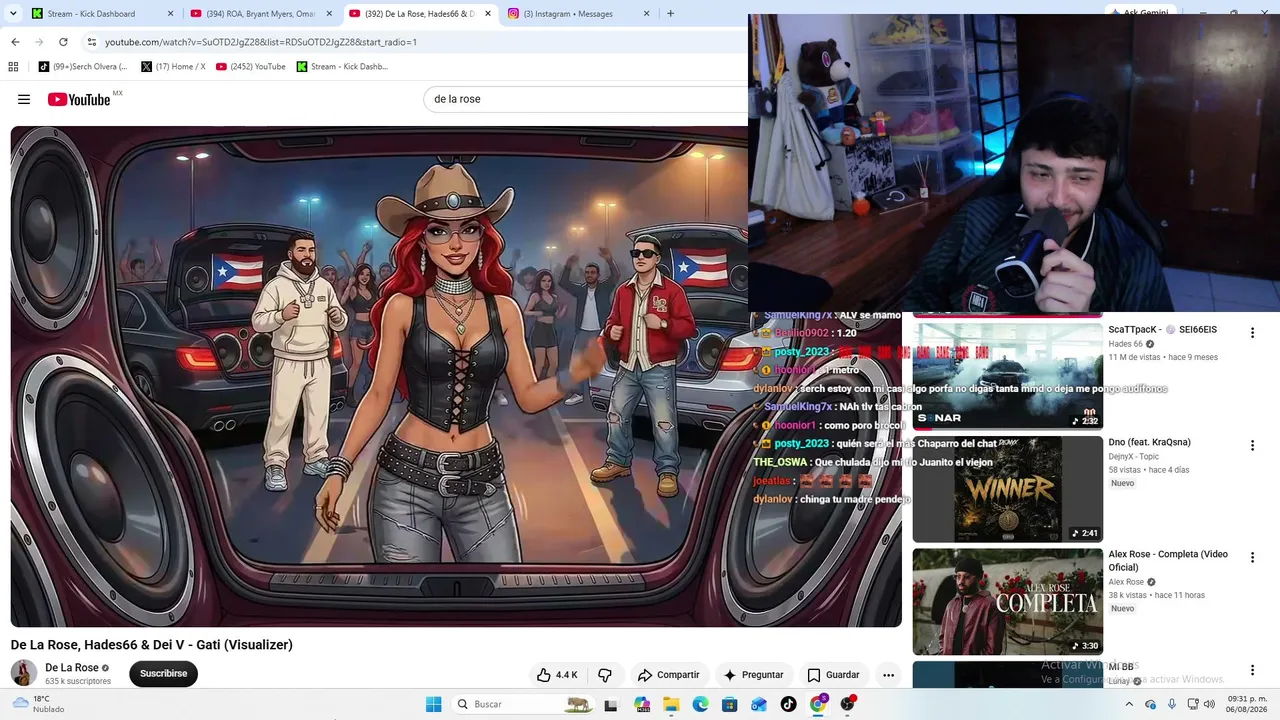Open De La Rose channel name link
This screenshot has height=720, width=1280.
coord(72,668)
